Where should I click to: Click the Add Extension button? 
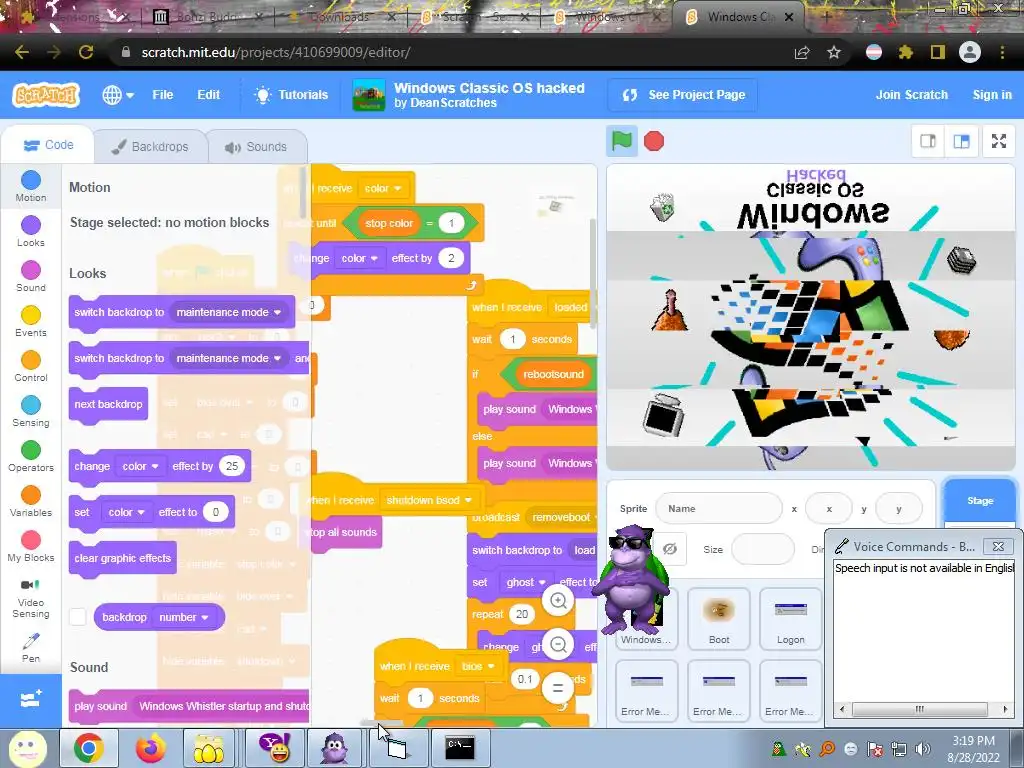pyautogui.click(x=31, y=700)
